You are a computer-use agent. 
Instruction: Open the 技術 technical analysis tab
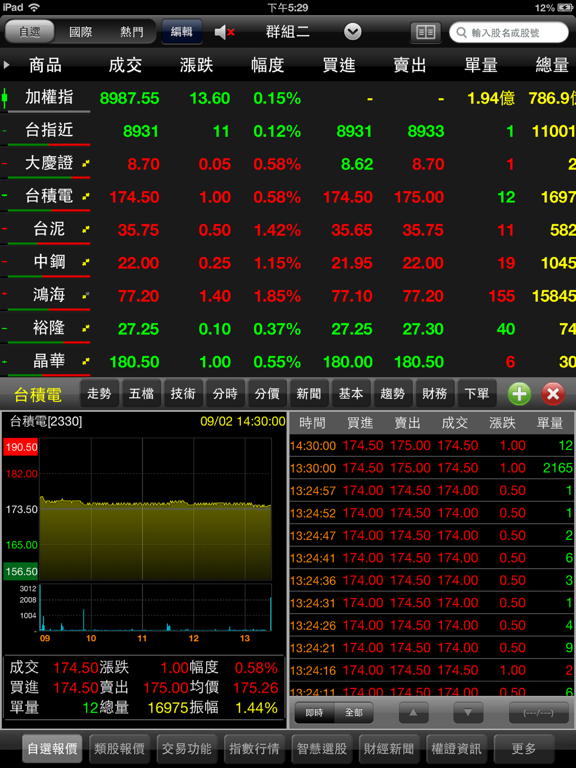[x=183, y=393]
